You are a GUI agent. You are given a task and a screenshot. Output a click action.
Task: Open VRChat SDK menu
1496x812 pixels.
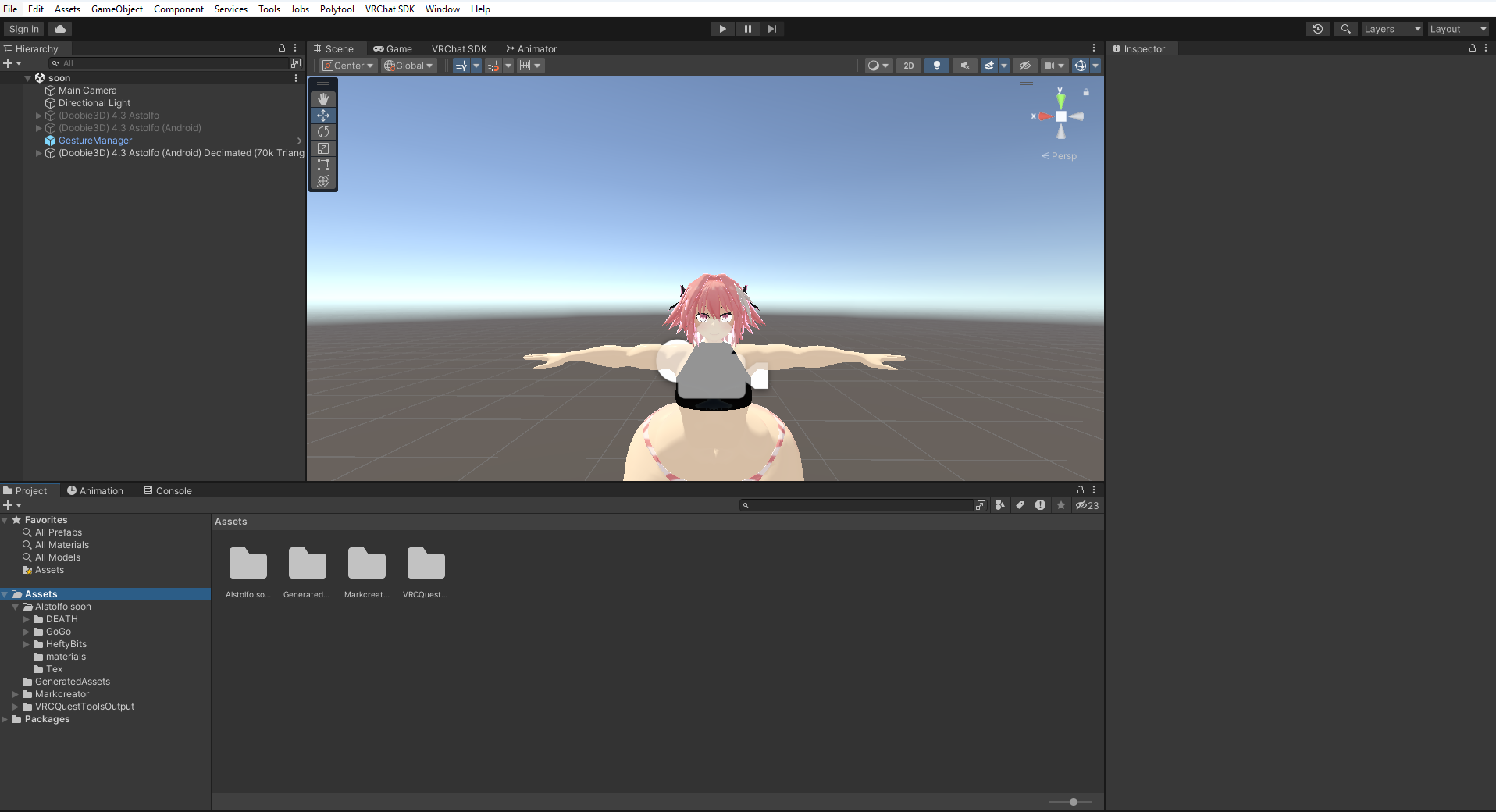[x=390, y=9]
